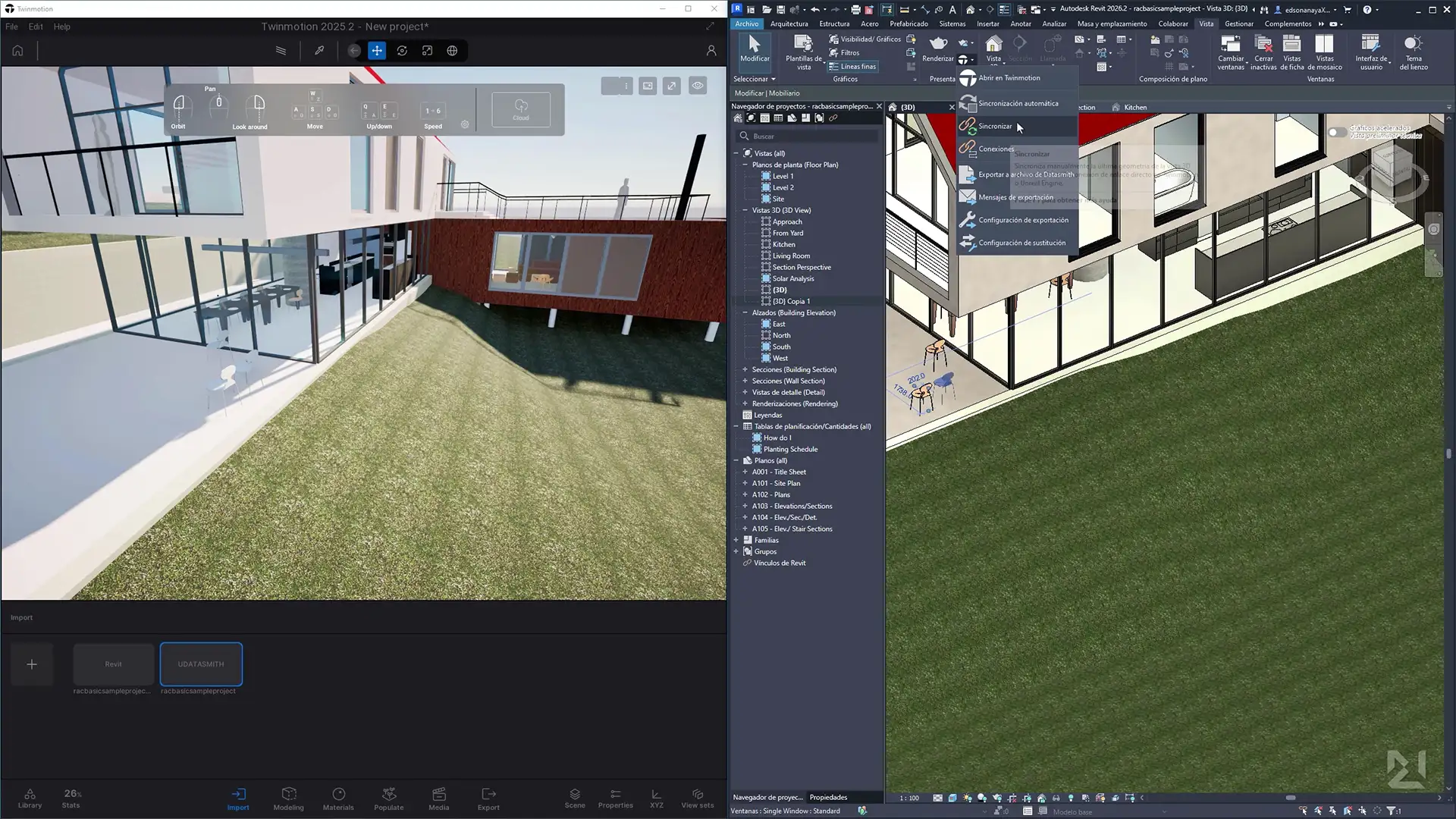
Task: Toggle the Líneas finas option
Action: (852, 67)
